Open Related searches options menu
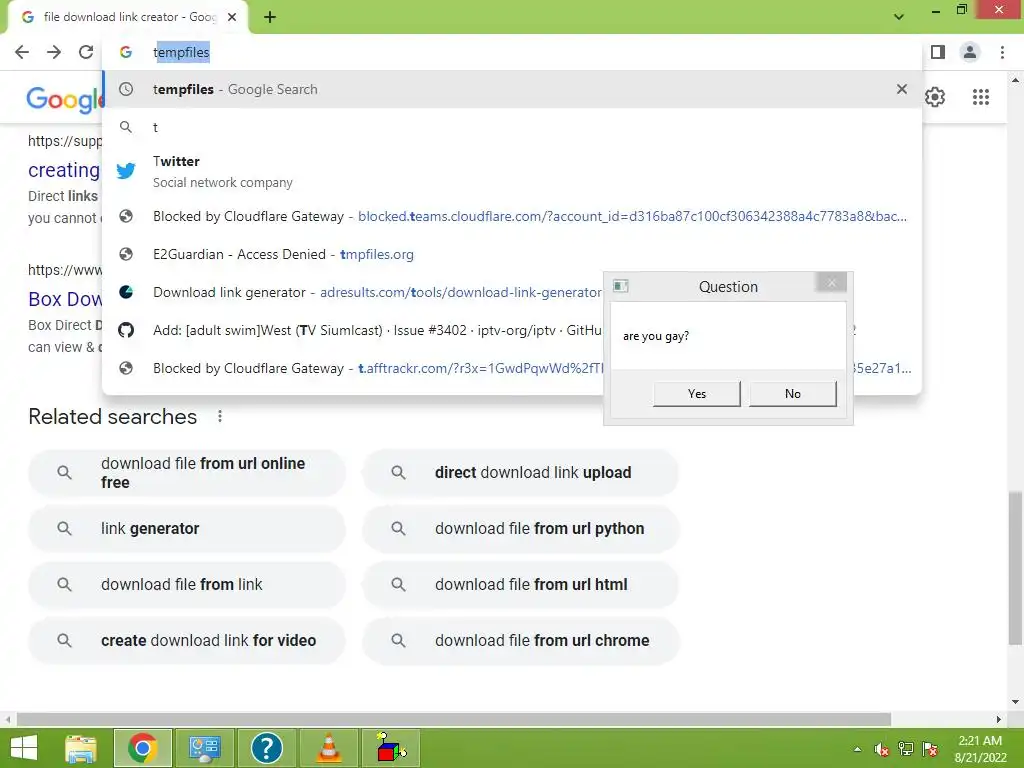Viewport: 1024px width, 768px height. 220,417
